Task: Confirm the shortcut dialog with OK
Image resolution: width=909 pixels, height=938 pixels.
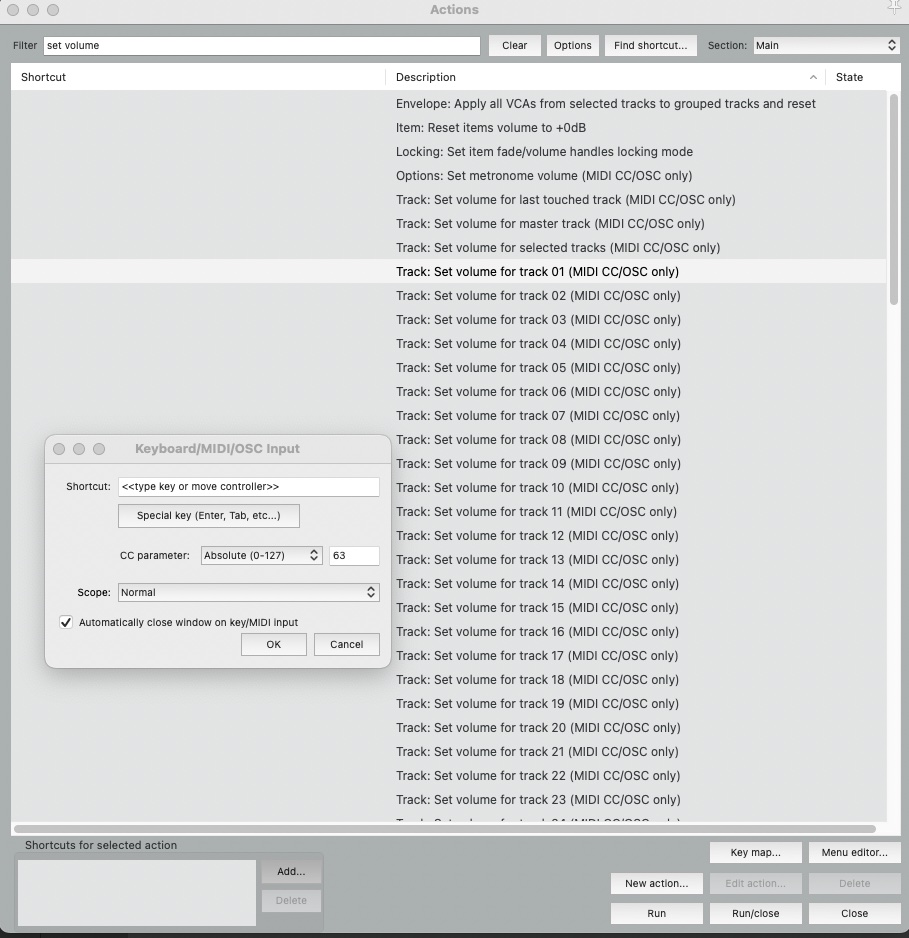Action: point(273,645)
